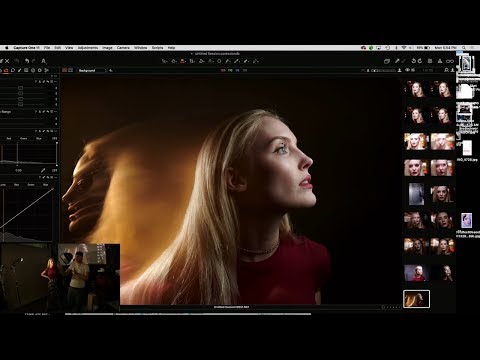
Task: Select the Green channel tab in Levels
Action: click(x=23, y=138)
